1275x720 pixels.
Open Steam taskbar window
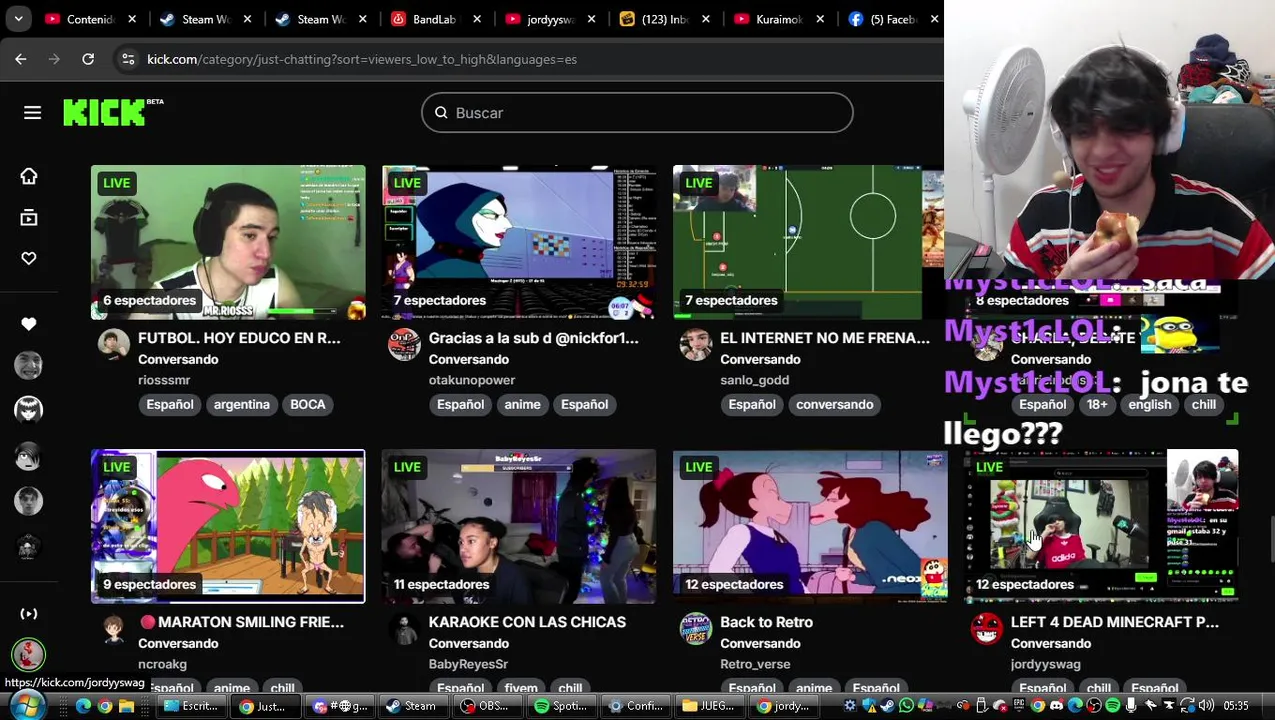(412, 706)
